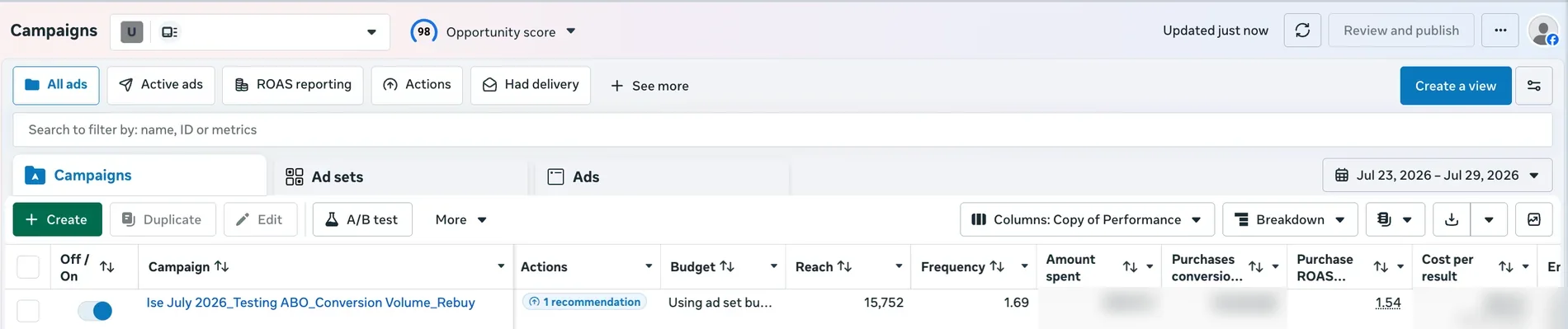Sort by Purchase ROAS arrows

click(x=1381, y=267)
